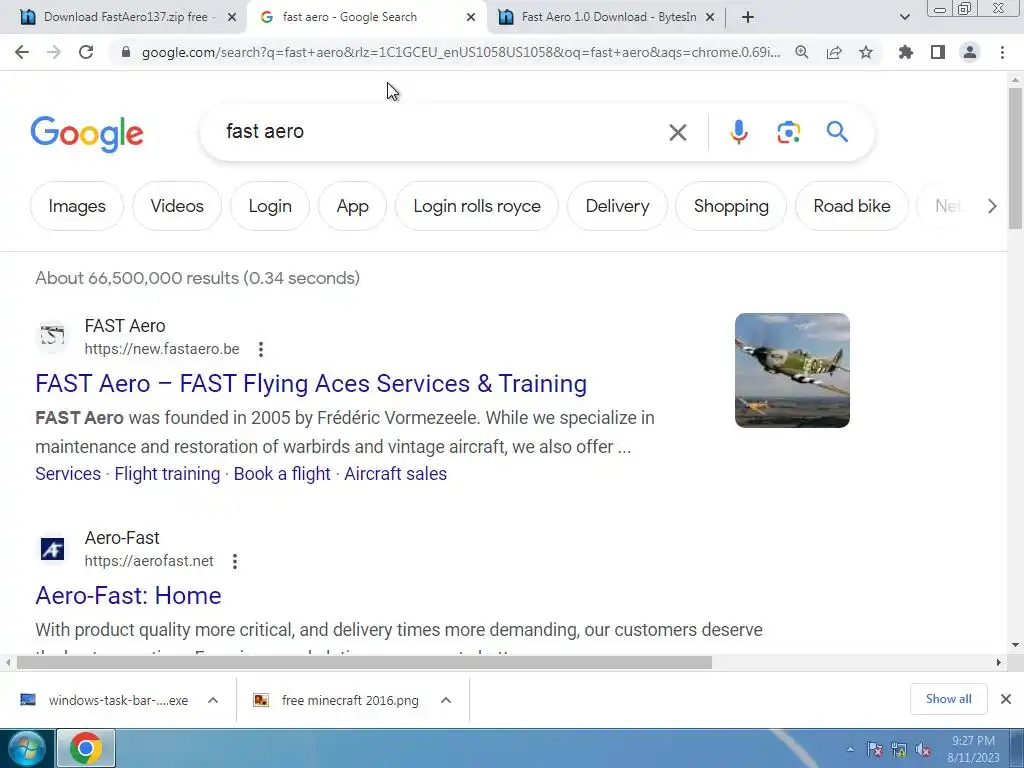The width and height of the screenshot is (1024, 768).
Task: Switch to Fast Aero 1.0 Download tab
Action: tap(607, 17)
